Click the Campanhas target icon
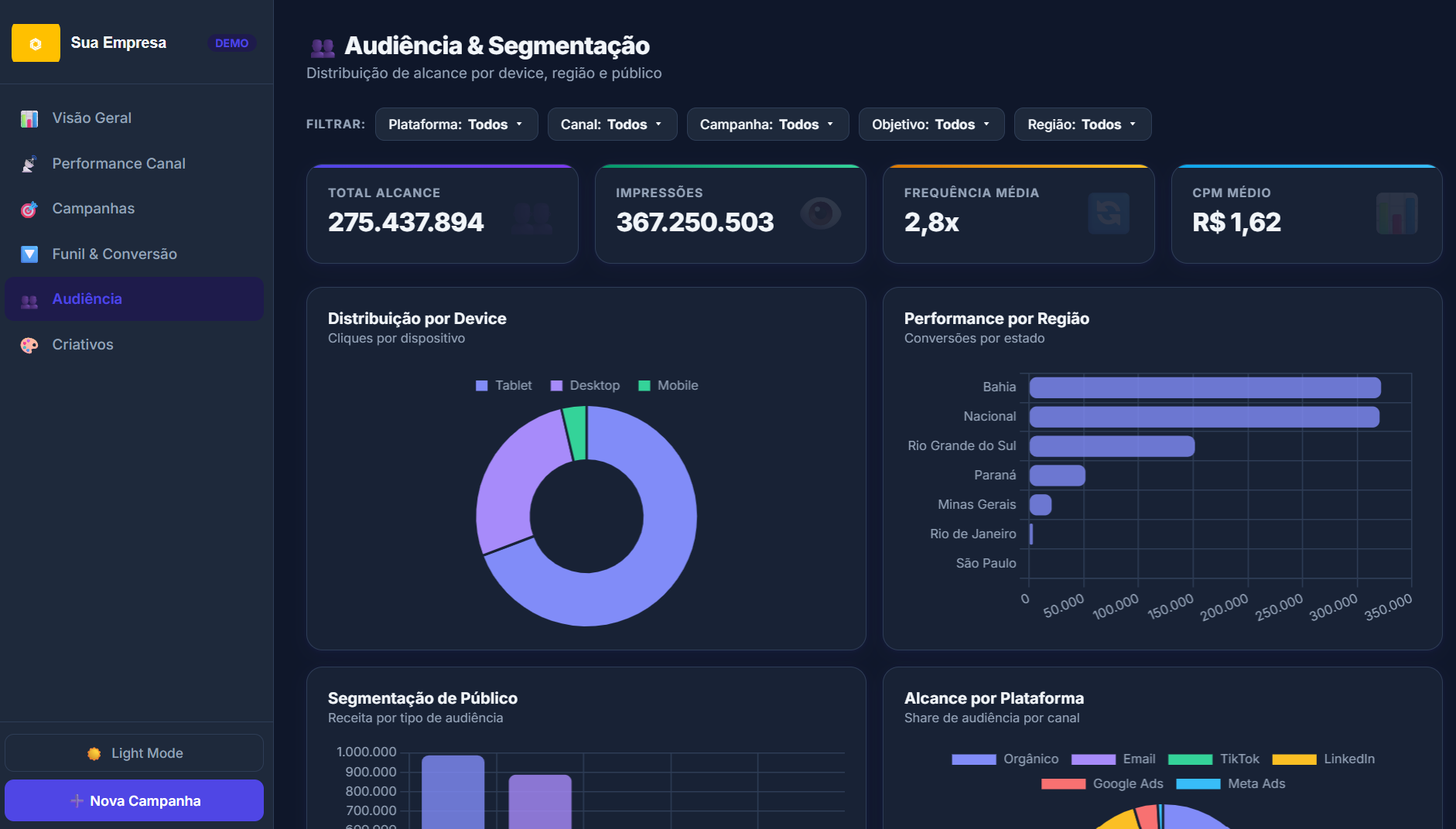The image size is (1456, 829). pyautogui.click(x=29, y=209)
